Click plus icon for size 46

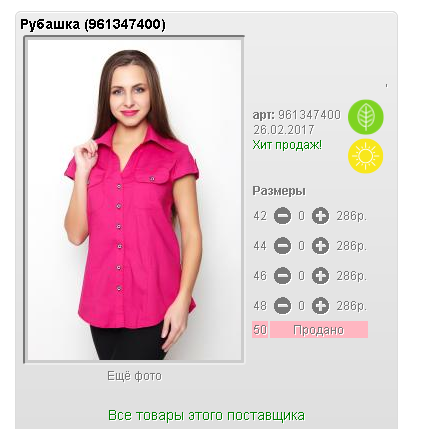point(320,276)
